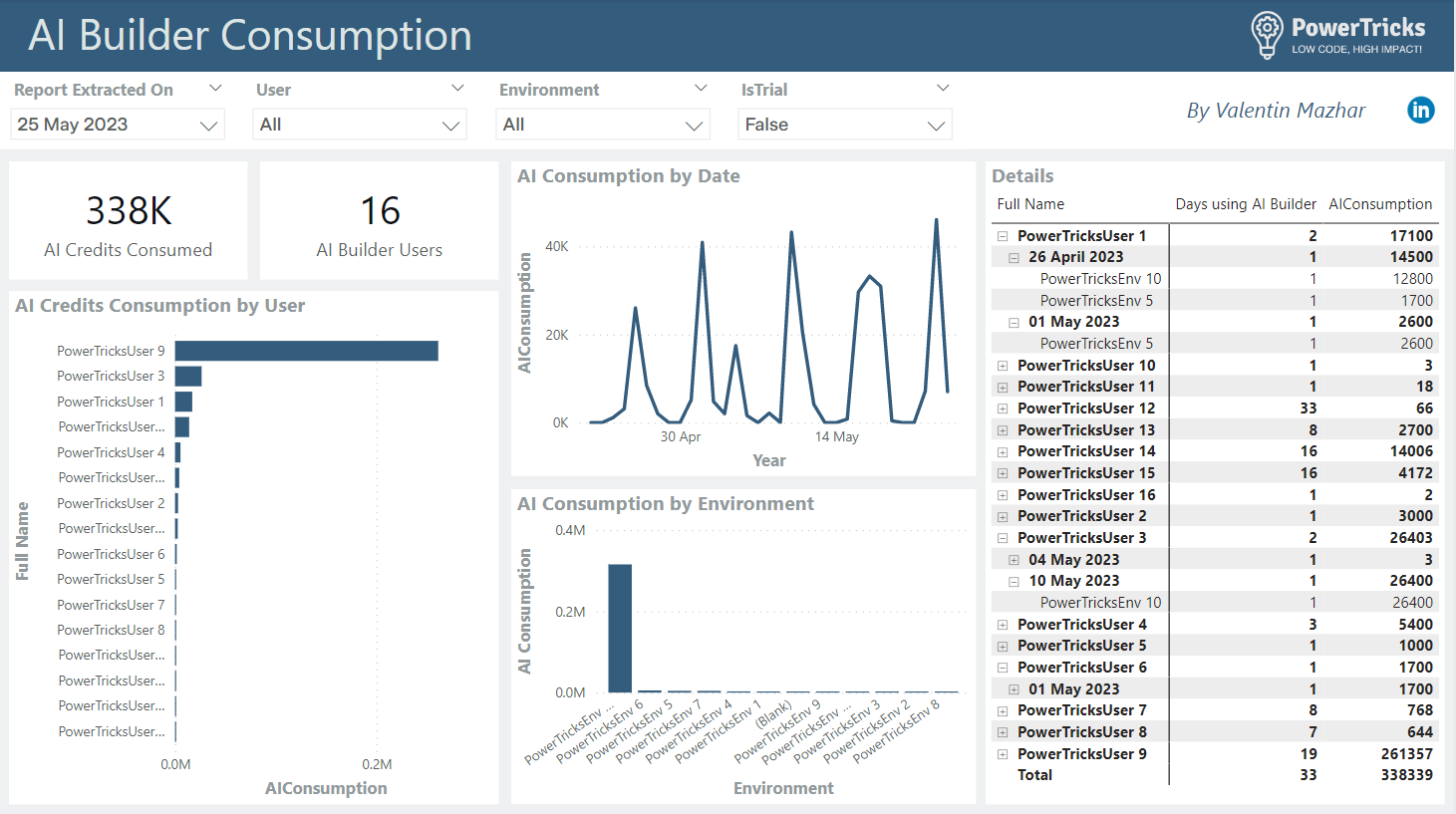Expand the PowerTricksUser 5 row
Viewport: 1456px width, 814px height.
[x=1003, y=646]
